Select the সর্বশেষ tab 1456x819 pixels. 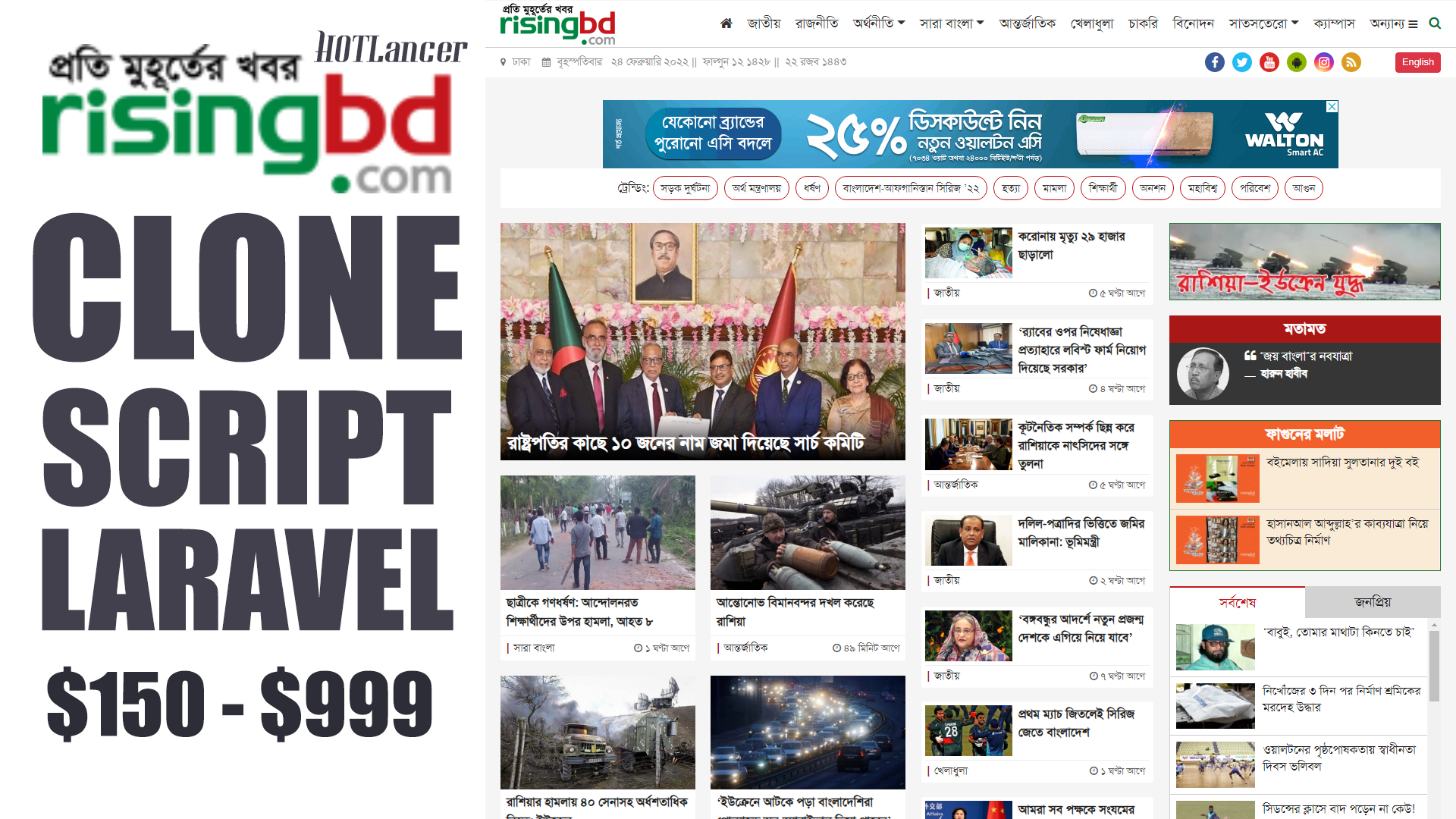1237,602
